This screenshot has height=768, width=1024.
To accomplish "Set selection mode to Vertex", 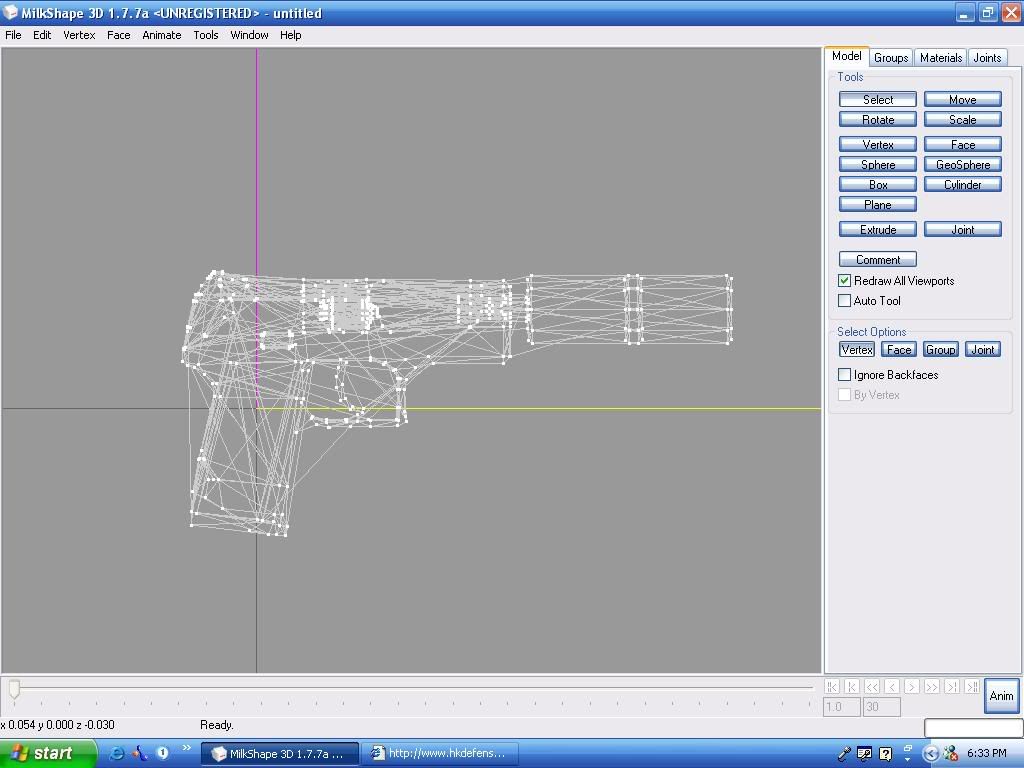I will coord(857,349).
